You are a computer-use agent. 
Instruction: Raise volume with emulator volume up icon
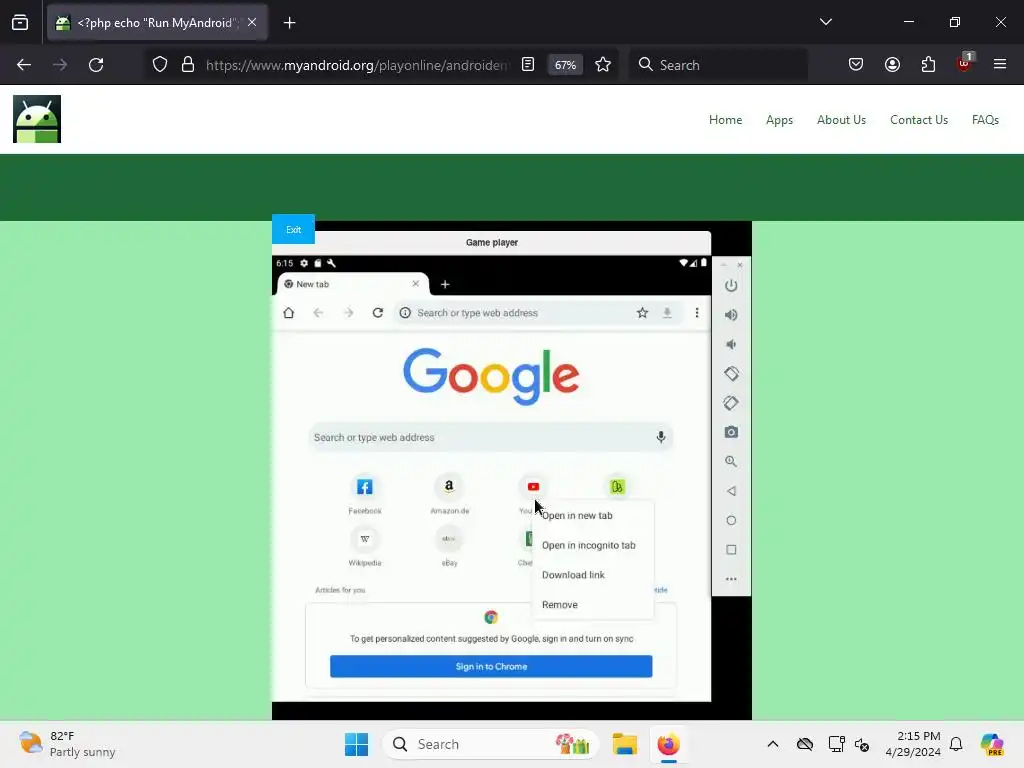[x=731, y=315]
